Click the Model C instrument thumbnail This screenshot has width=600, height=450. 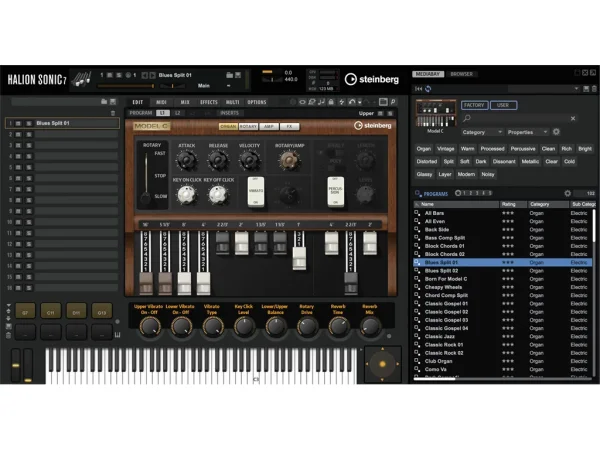[435, 112]
